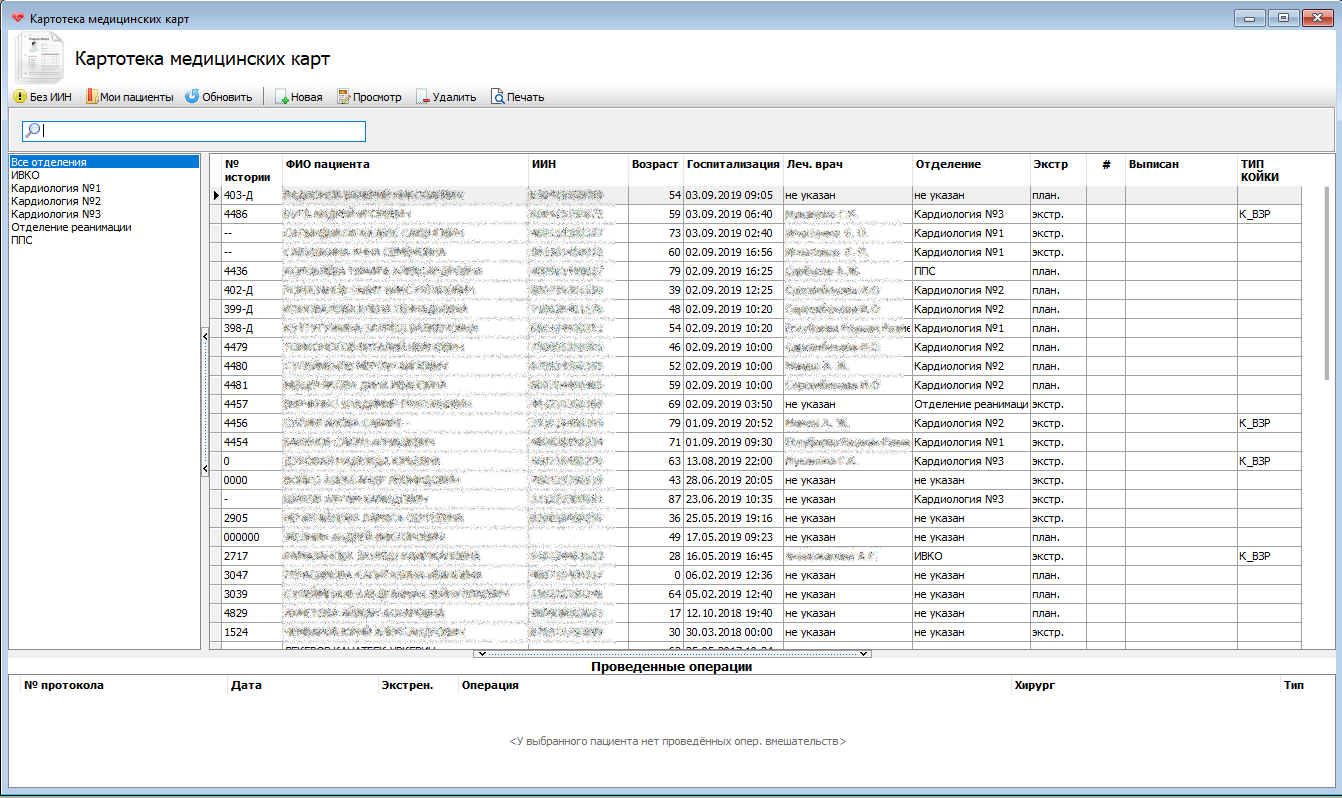Image resolution: width=1342 pixels, height=798 pixels.
Task: Click left arrow on horizontal splitter bar
Action: coord(482,653)
